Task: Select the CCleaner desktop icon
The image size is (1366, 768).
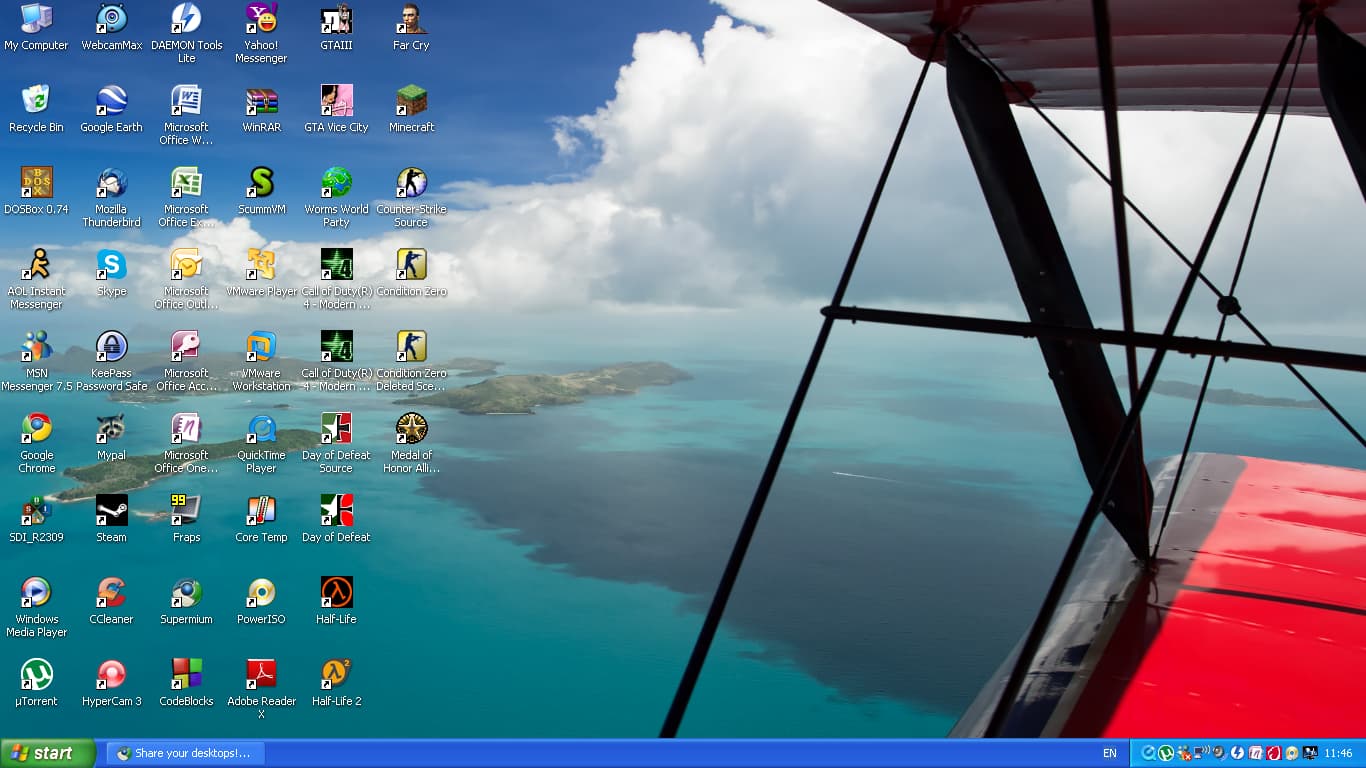Action: click(x=111, y=593)
